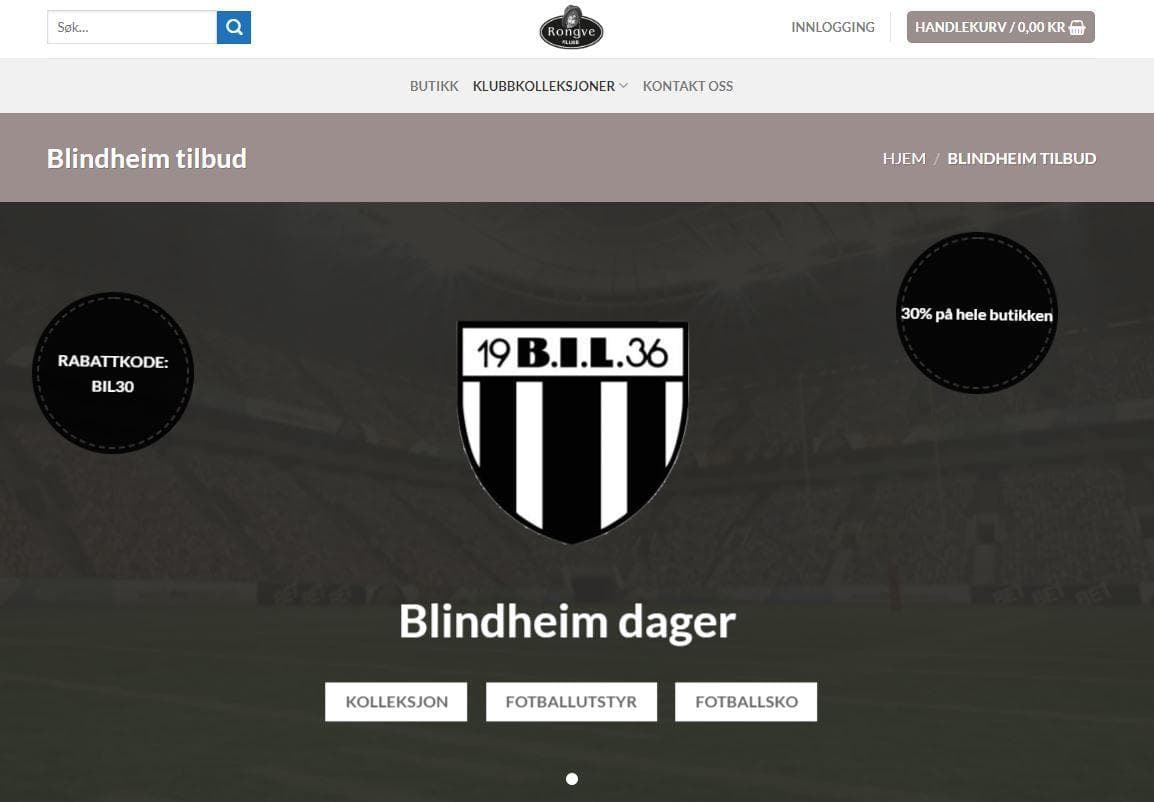The width and height of the screenshot is (1154, 802).
Task: Follow the Hjem breadcrumb link
Action: [x=904, y=158]
